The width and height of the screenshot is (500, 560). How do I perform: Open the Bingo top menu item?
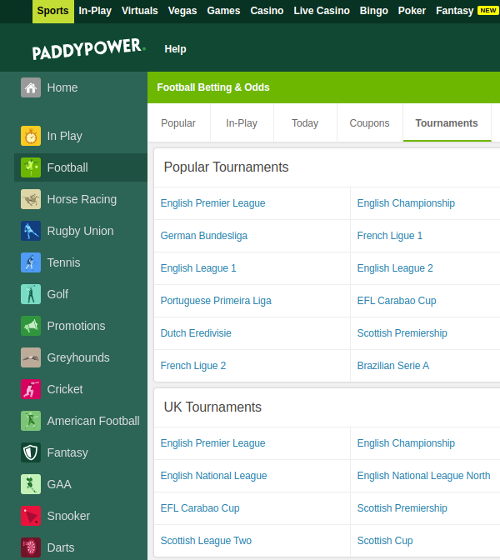(x=374, y=11)
